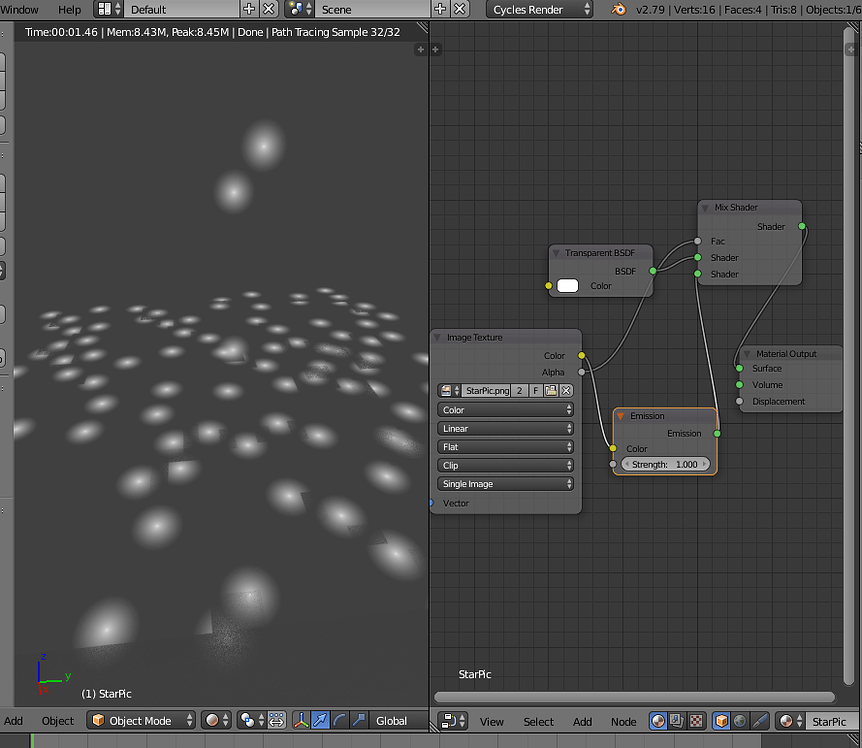Click node editor vertical scrollbar

point(849,356)
